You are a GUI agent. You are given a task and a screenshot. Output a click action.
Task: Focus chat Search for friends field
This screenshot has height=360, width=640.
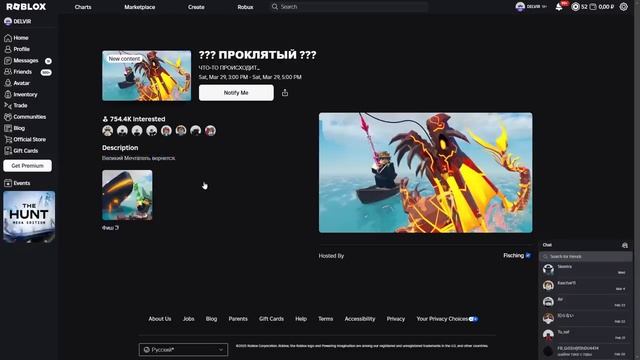coord(585,256)
